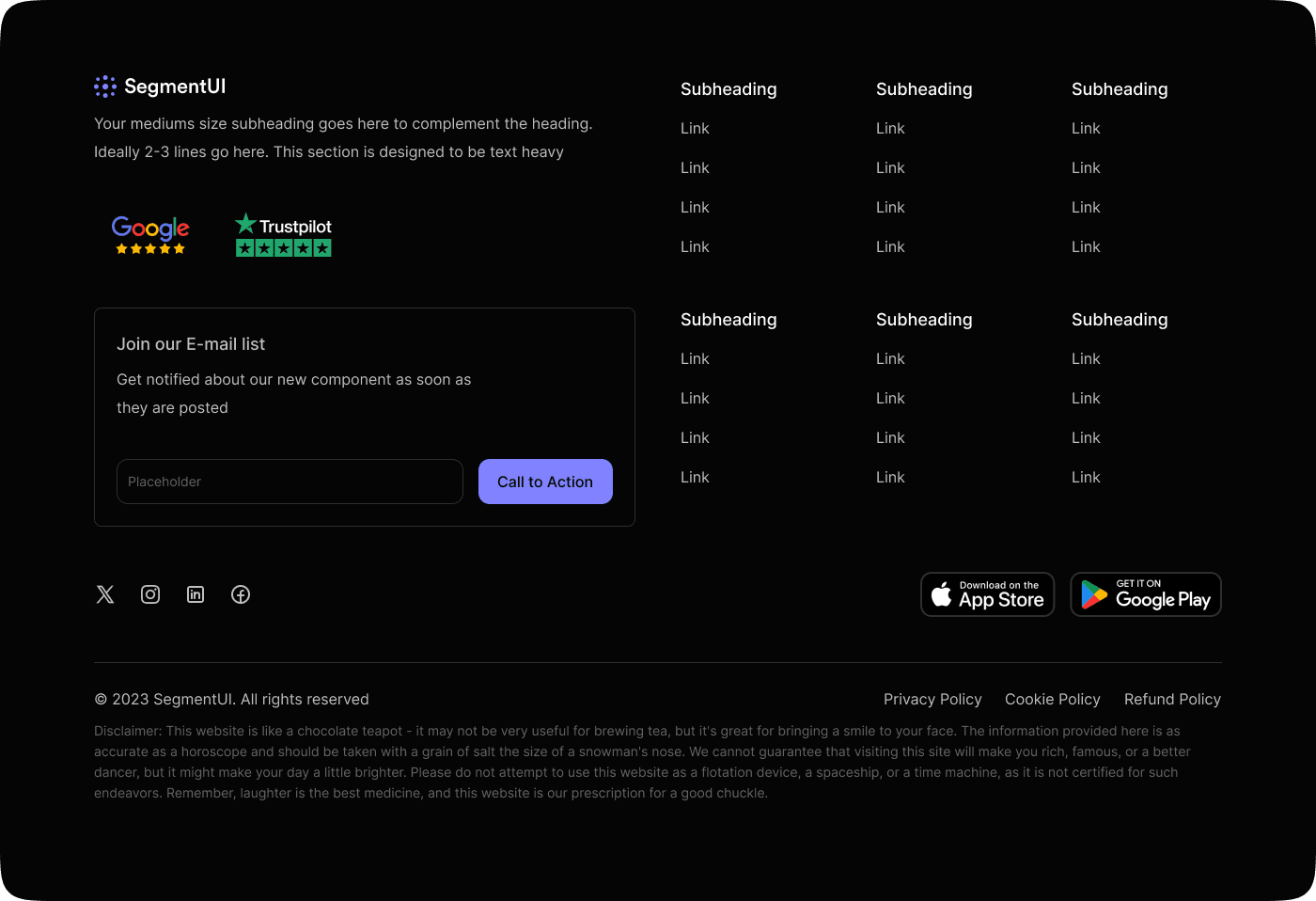
Task: Click the Facebook social icon
Action: pos(240,593)
